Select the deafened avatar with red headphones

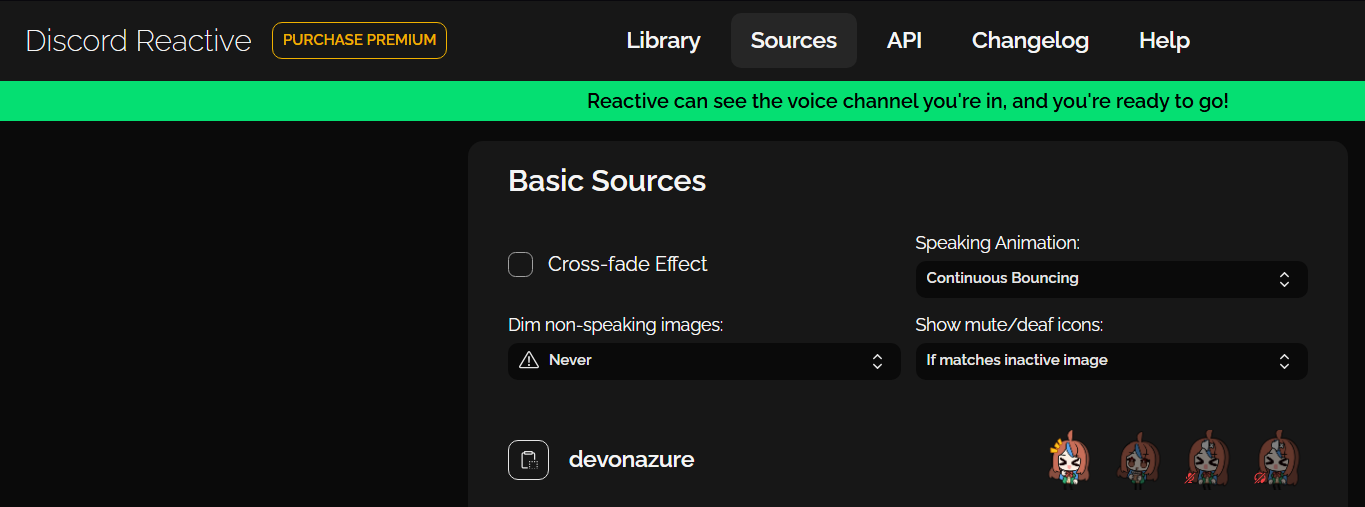(1276, 460)
